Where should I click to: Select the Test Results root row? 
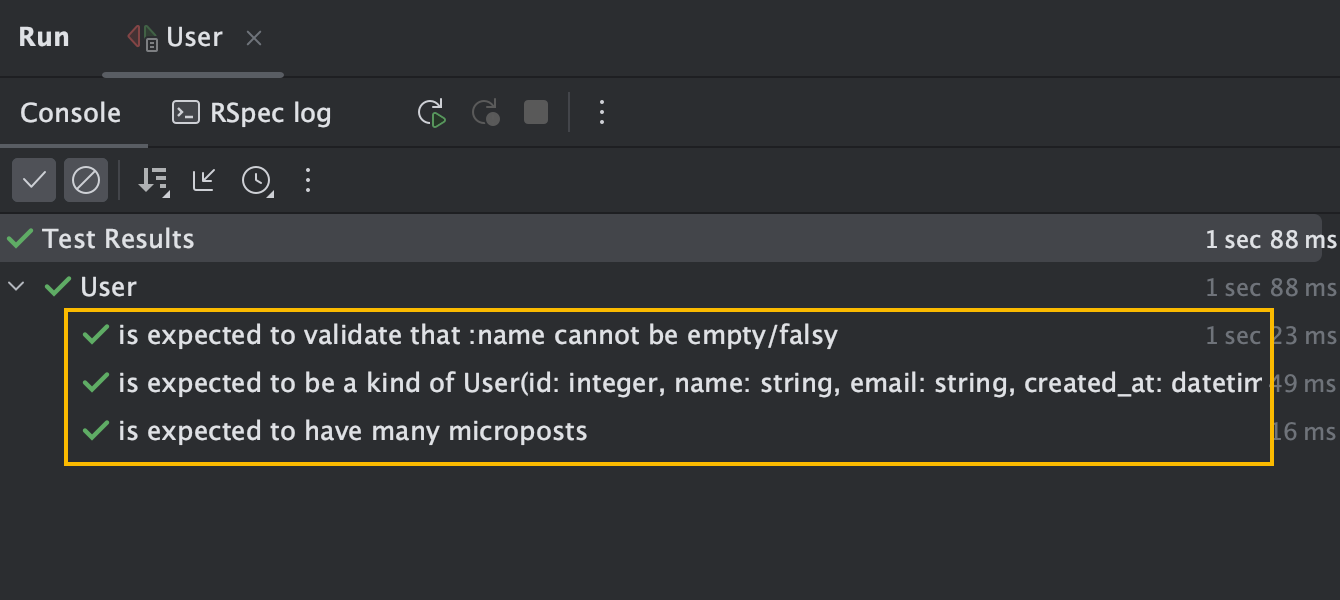point(119,239)
